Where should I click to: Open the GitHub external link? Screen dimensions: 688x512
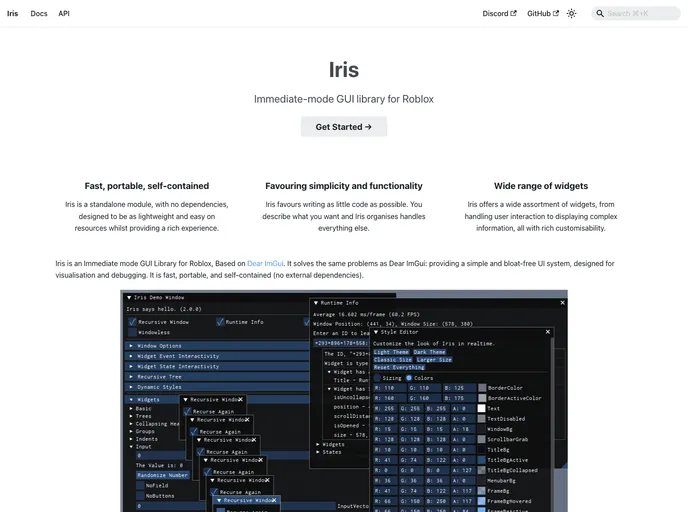point(543,14)
